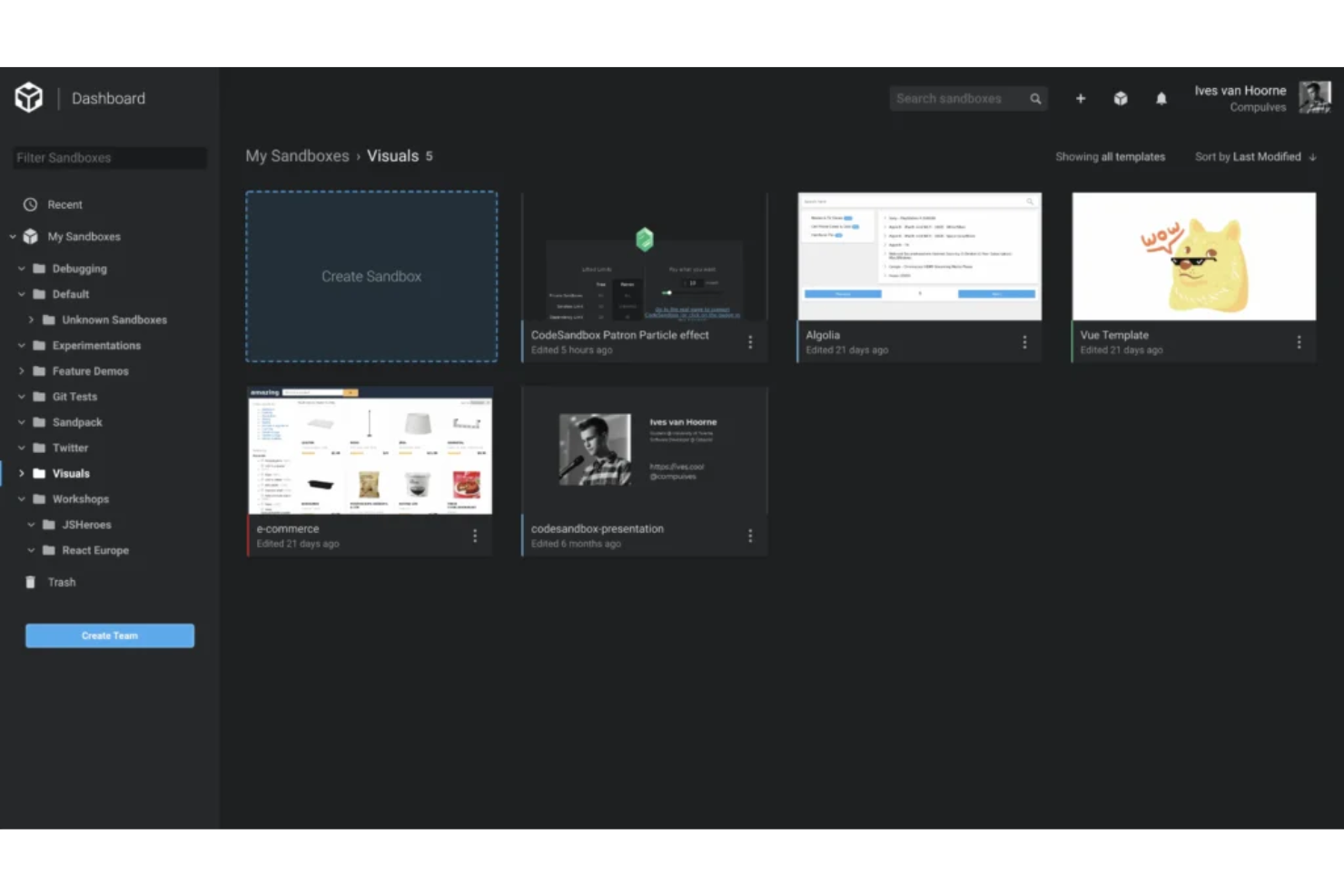Viewport: 1344px width, 896px height.
Task: Open the My Sandboxes breadcrumb link
Action: click(x=297, y=155)
